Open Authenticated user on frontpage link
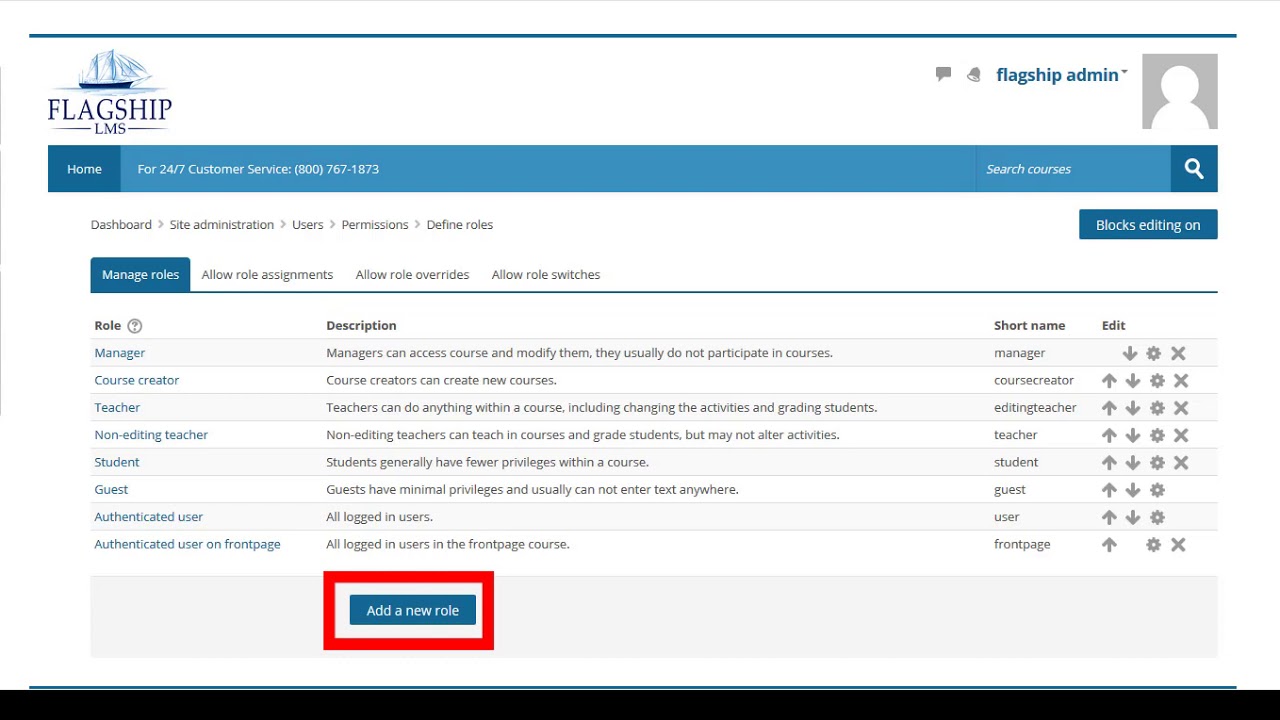This screenshot has height=720, width=1280. click(187, 544)
